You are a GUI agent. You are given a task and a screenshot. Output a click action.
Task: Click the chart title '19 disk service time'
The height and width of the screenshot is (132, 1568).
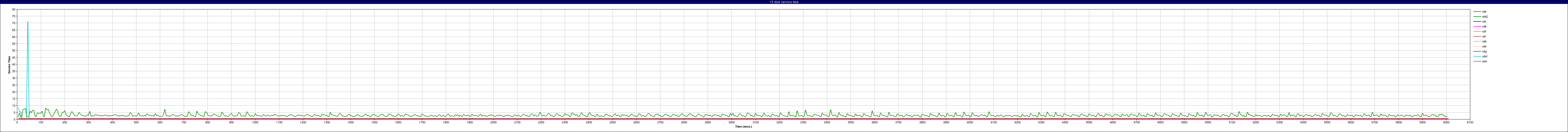coord(784,2)
